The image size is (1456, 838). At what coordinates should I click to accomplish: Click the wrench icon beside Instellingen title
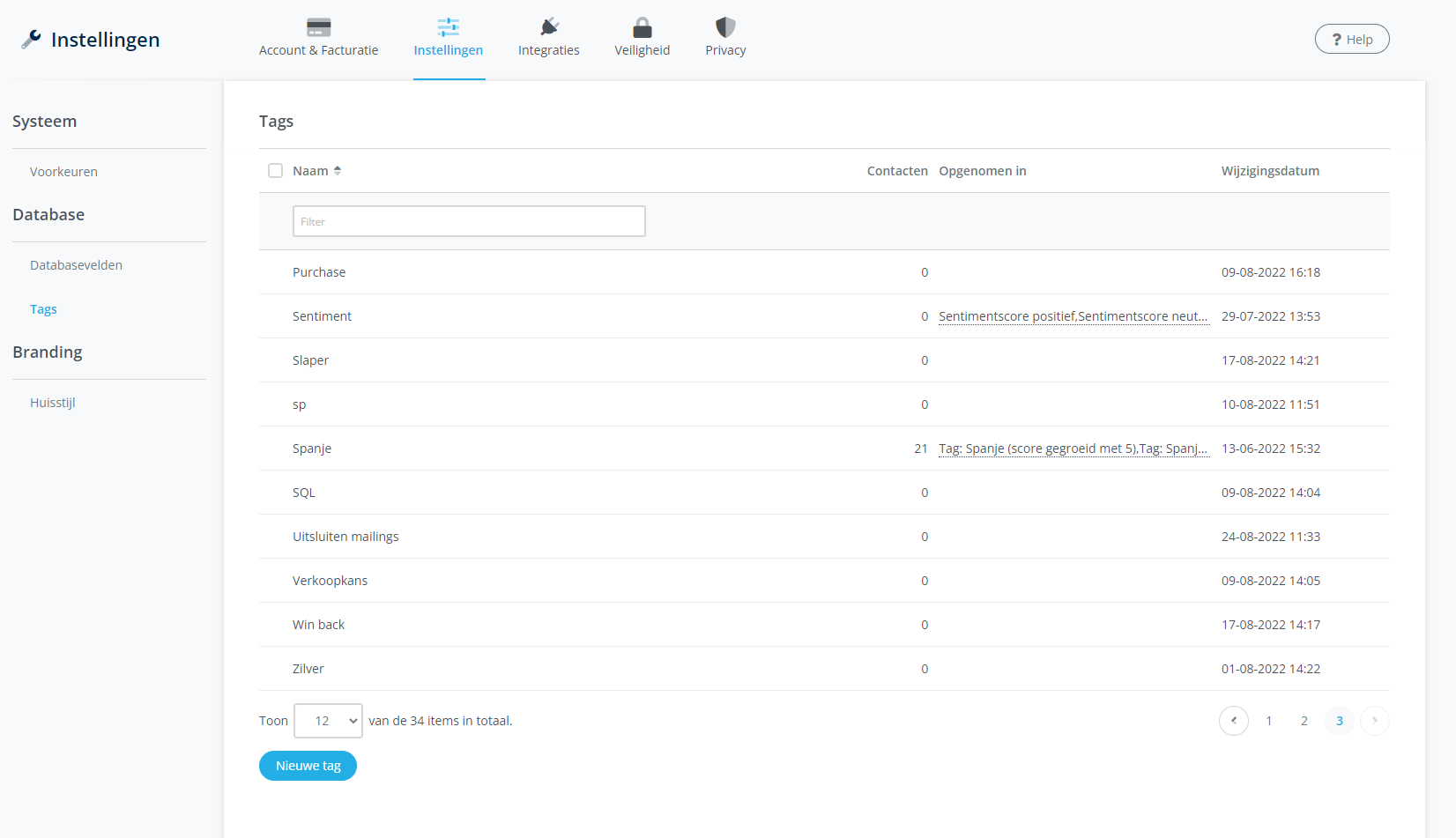coord(31,40)
